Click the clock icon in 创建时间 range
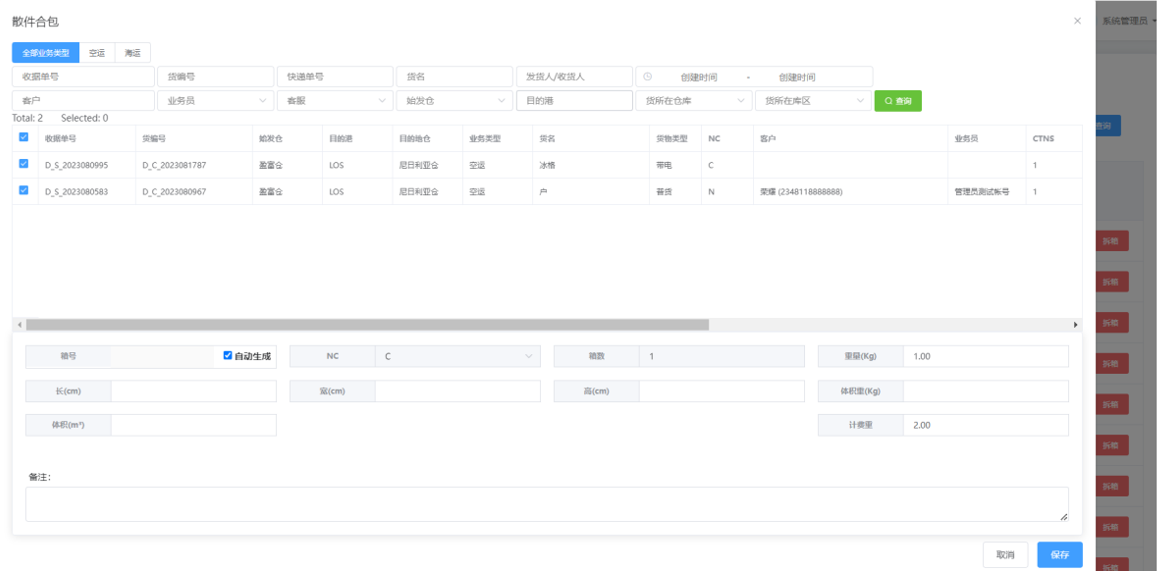The height and width of the screenshot is (572, 1157). pyautogui.click(x=648, y=77)
